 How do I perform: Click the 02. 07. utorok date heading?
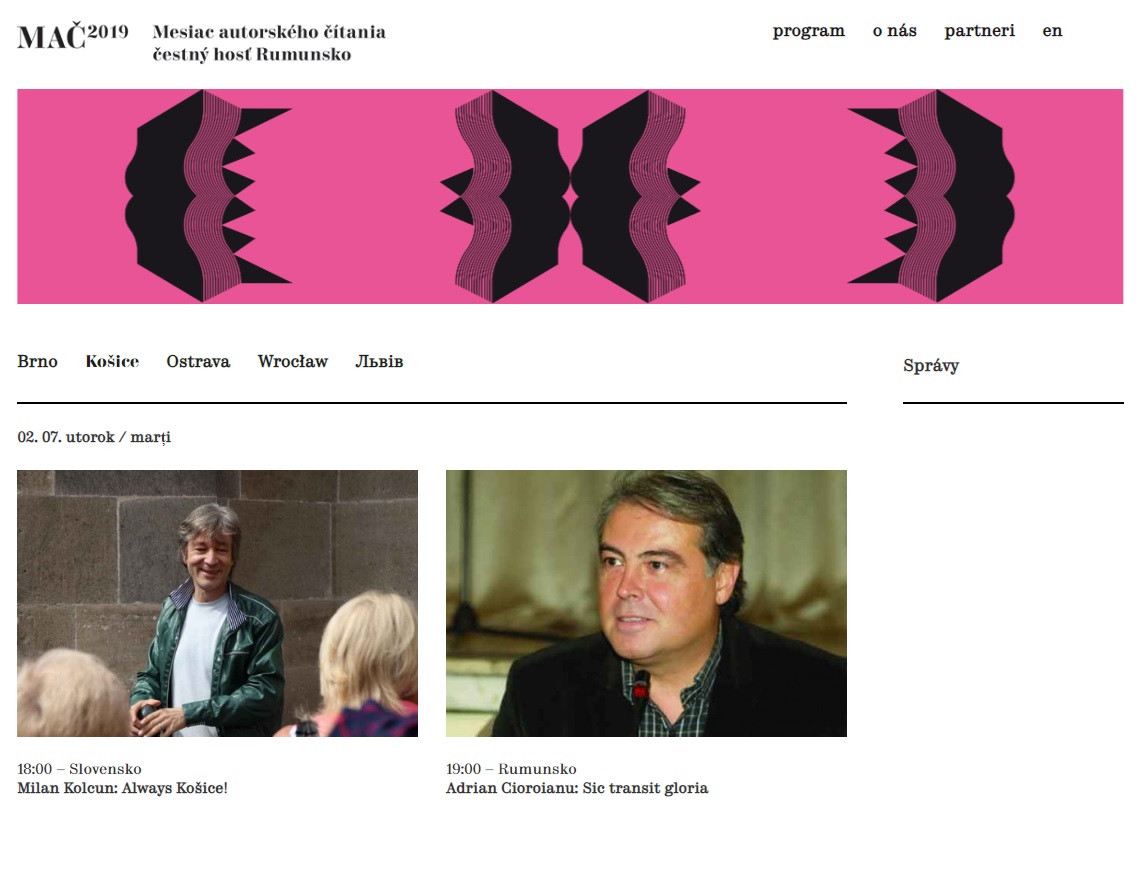[94, 437]
